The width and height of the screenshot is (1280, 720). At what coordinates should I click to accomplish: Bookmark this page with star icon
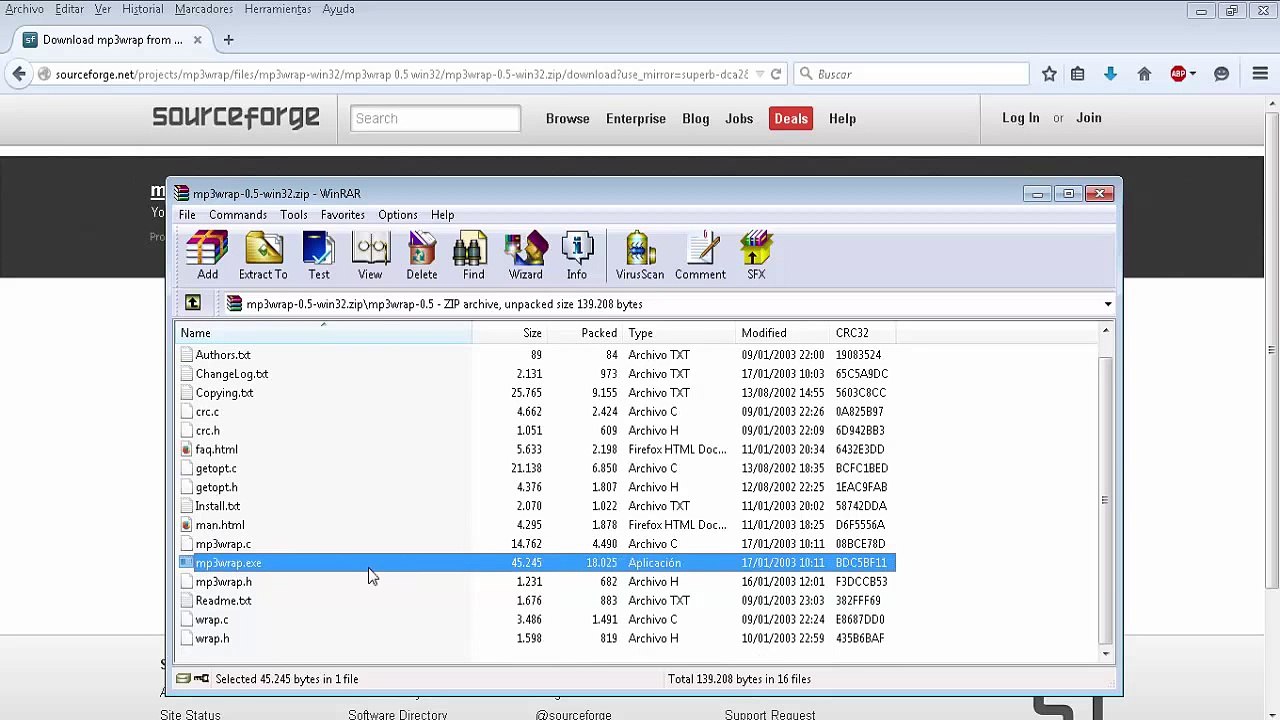click(x=1049, y=74)
